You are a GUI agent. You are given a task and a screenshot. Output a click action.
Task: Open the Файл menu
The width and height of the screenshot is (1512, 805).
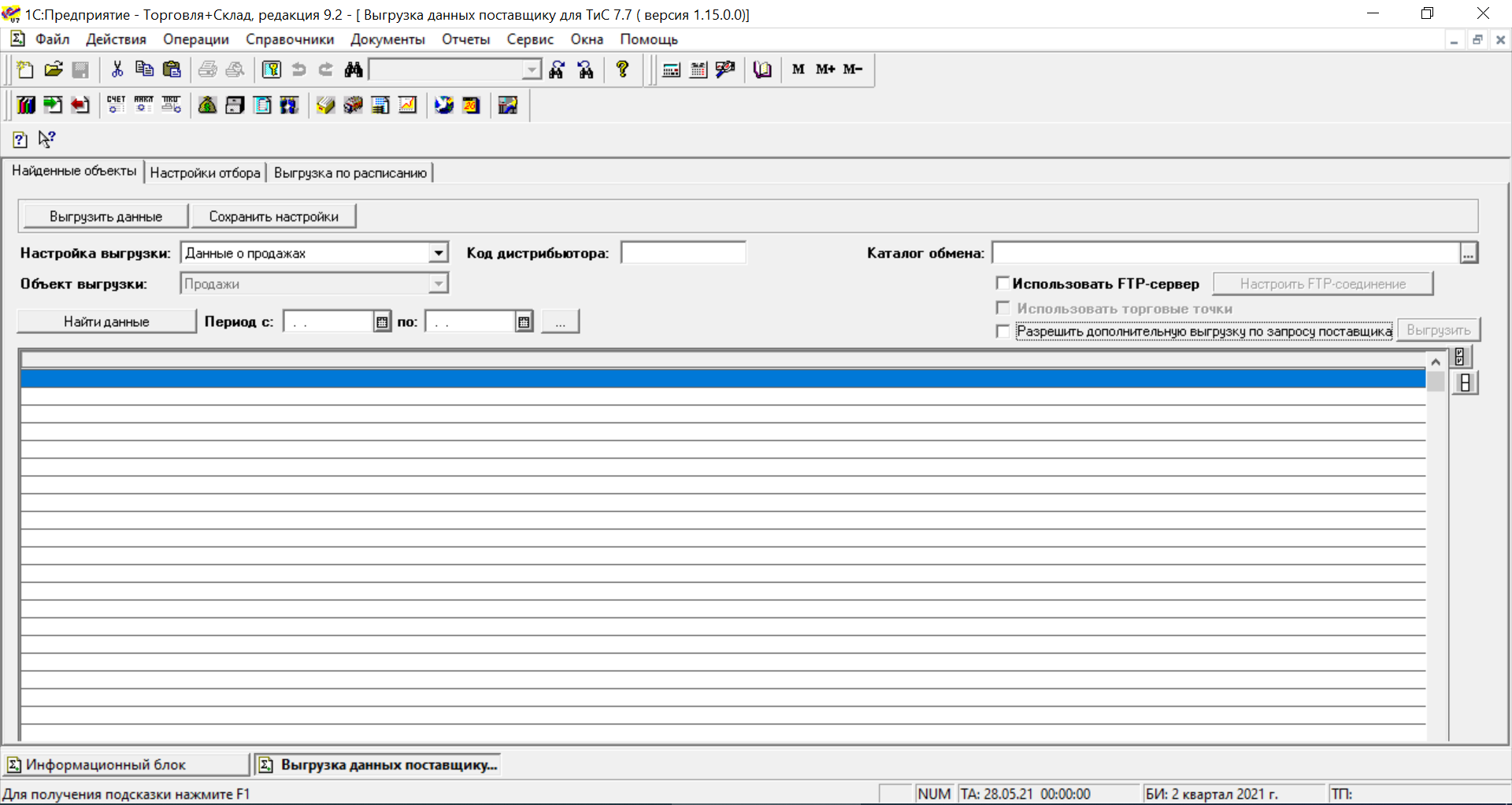pyautogui.click(x=53, y=39)
